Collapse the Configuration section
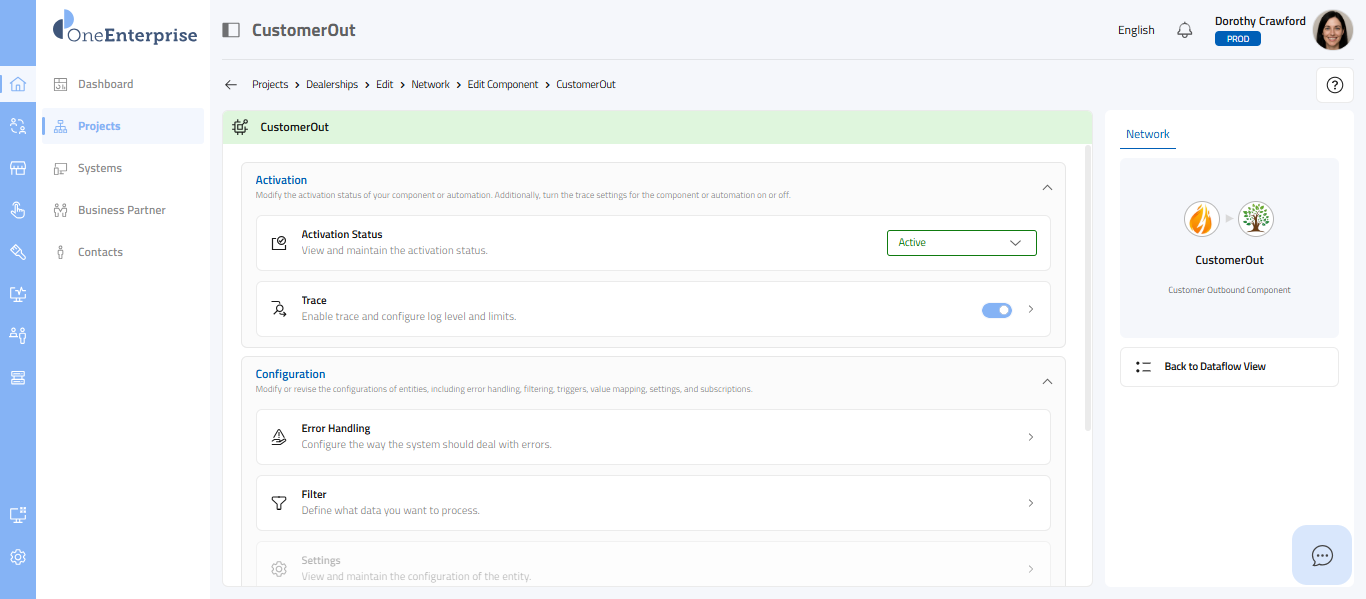Viewport: 1366px width, 599px height. coord(1047,381)
